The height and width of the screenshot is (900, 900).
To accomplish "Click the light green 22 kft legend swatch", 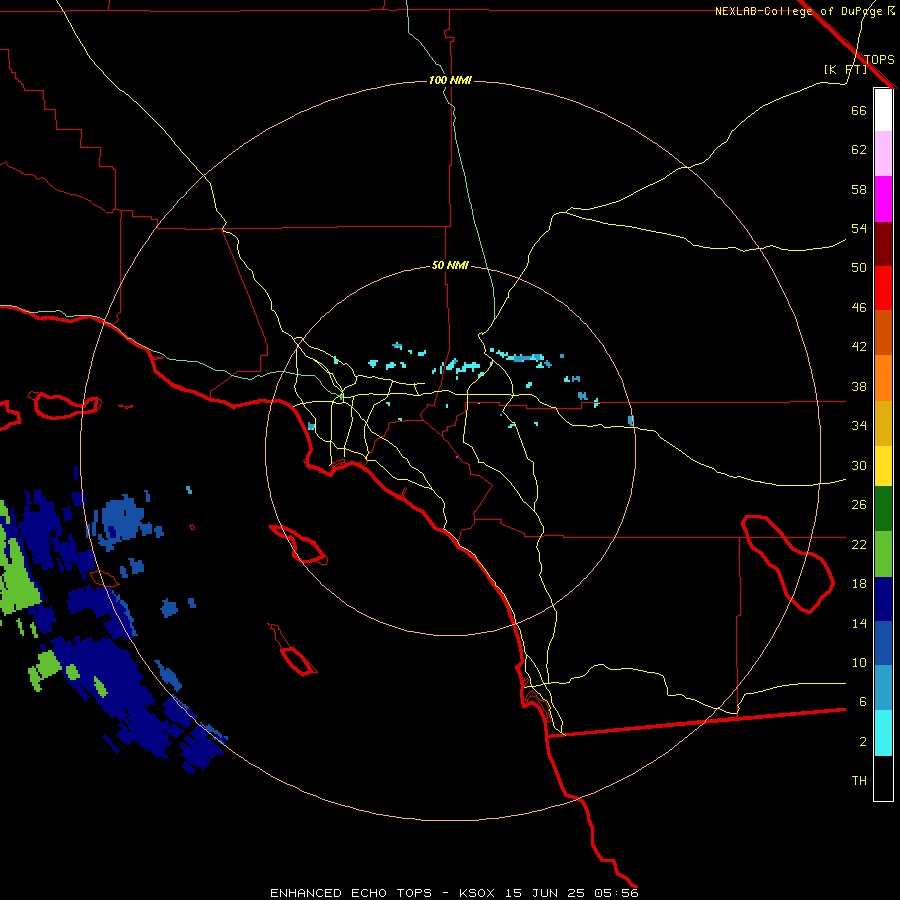I will (883, 554).
